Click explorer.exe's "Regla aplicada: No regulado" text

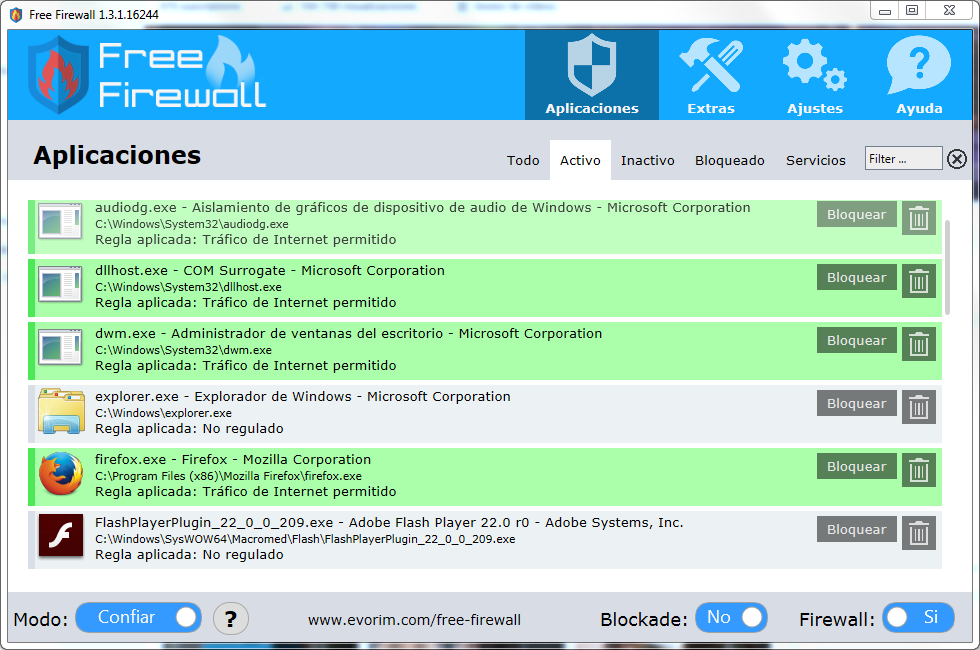189,429
